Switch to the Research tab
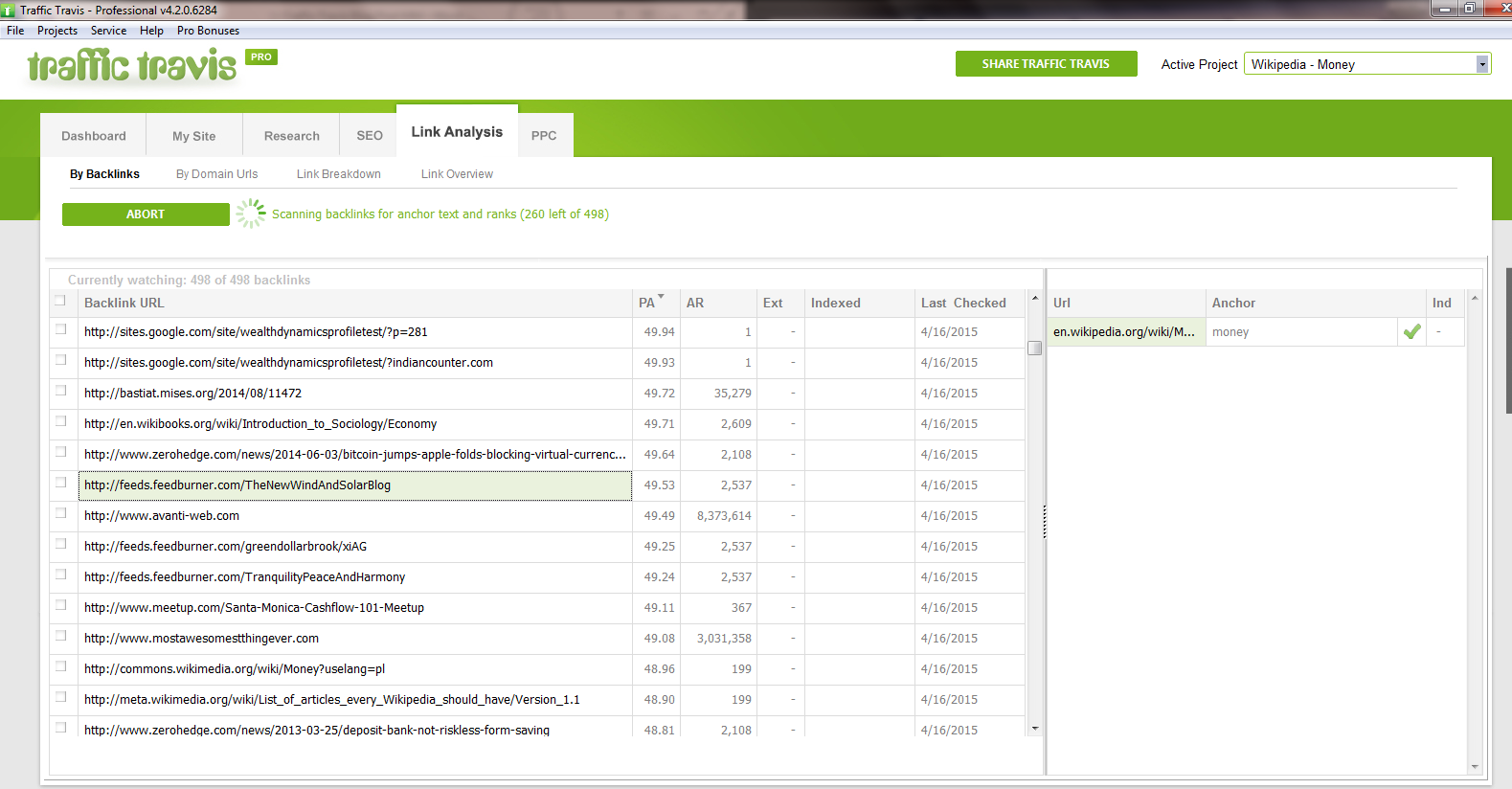1512x789 pixels. click(292, 135)
